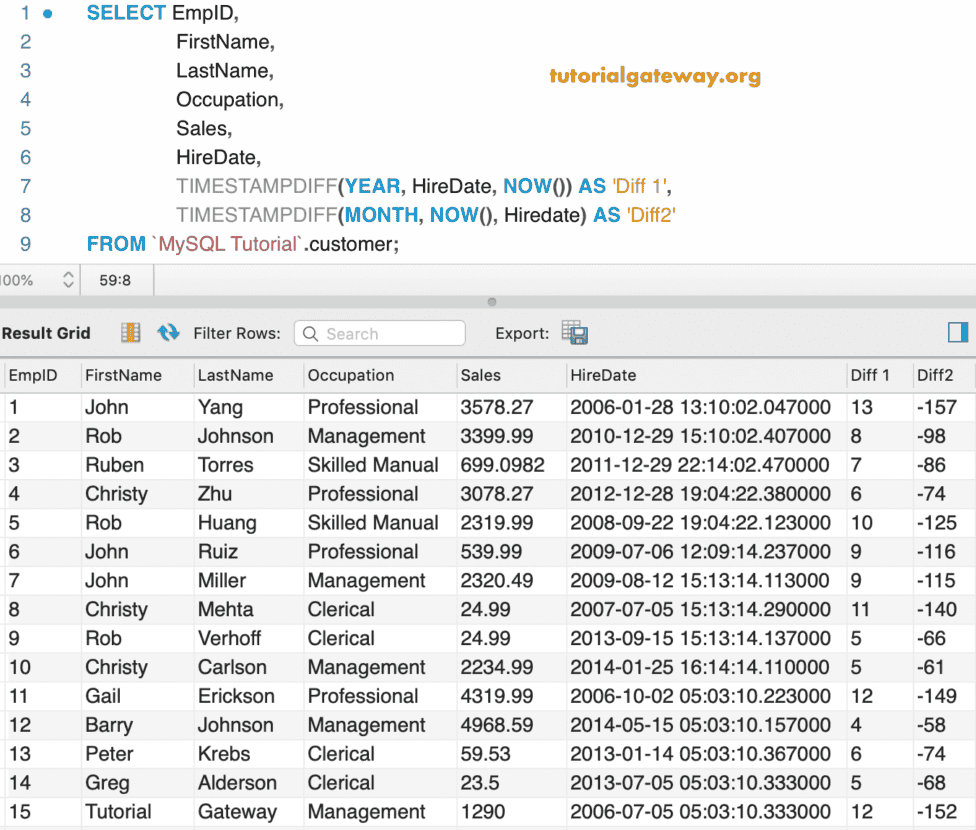Screen dimensions: 976x830
Task: Click the cursor position 59:8 indicator
Action: [x=115, y=280]
